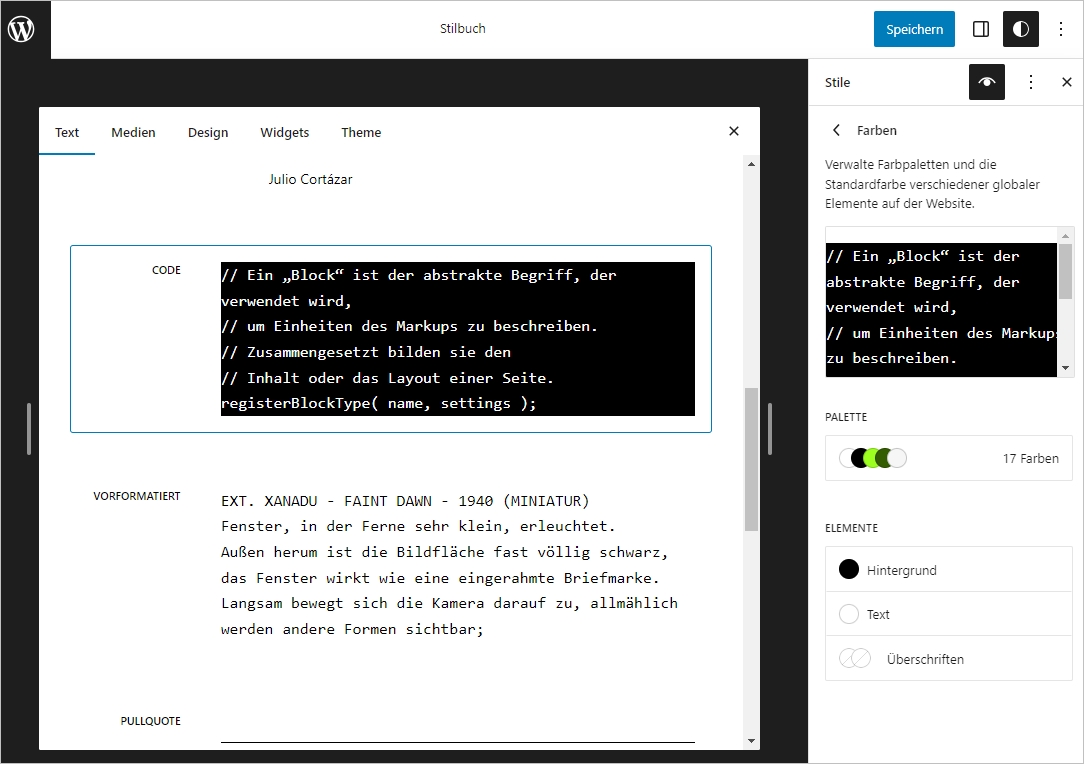
Task: Close the Stile sidebar panel
Action: [1066, 82]
